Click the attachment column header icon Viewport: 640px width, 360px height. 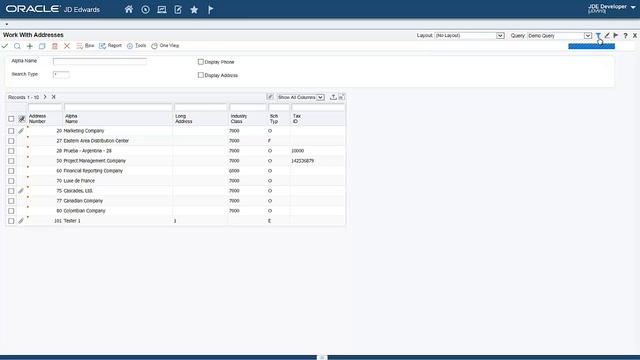[22, 119]
